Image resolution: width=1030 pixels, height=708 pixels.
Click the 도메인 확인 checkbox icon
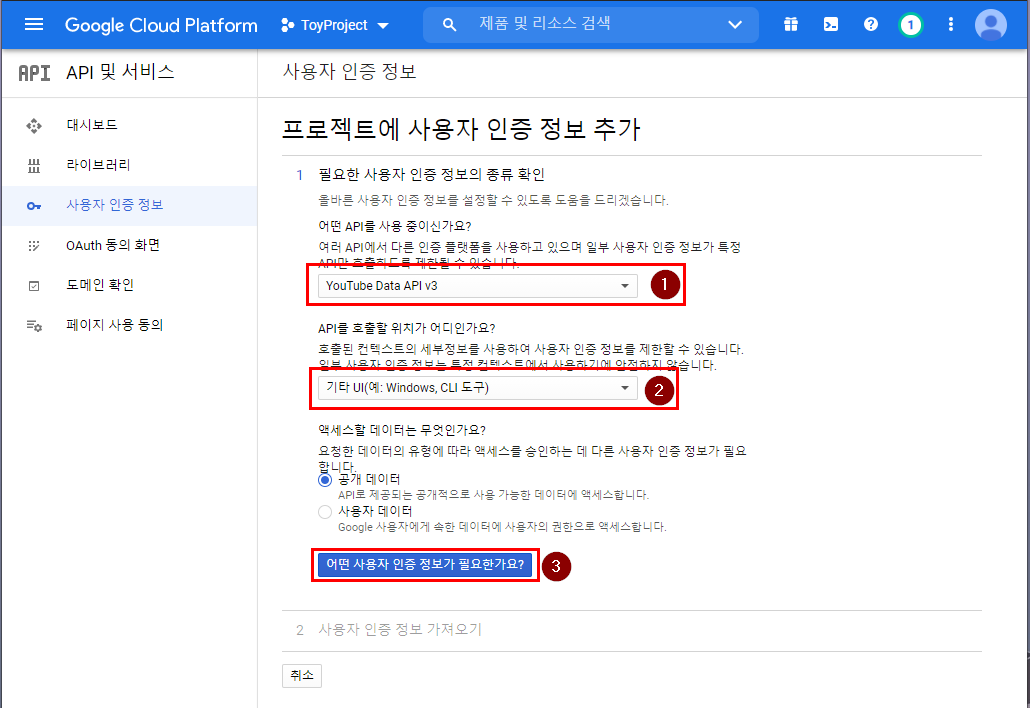coord(34,286)
